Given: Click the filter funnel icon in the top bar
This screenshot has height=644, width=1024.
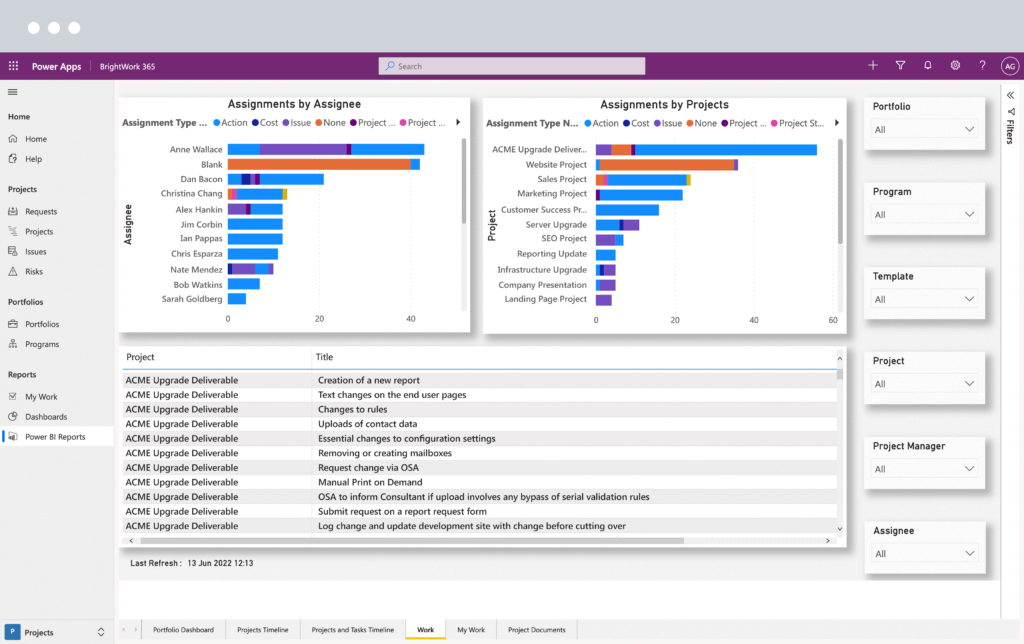Looking at the screenshot, I should point(900,65).
